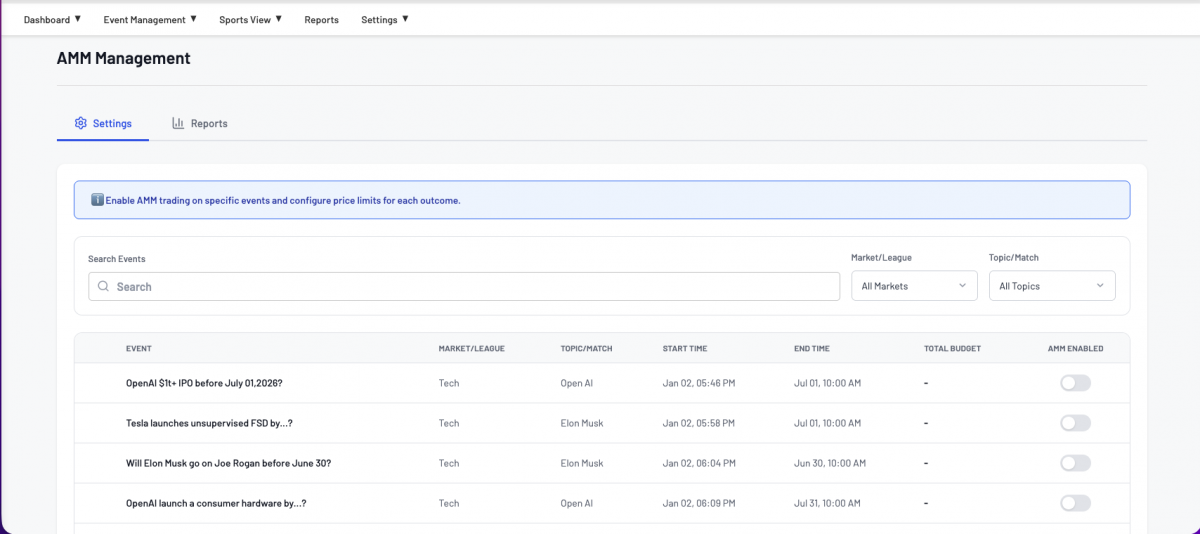Image resolution: width=1200 pixels, height=534 pixels.
Task: Expand the Event Management menu
Action: click(150, 20)
